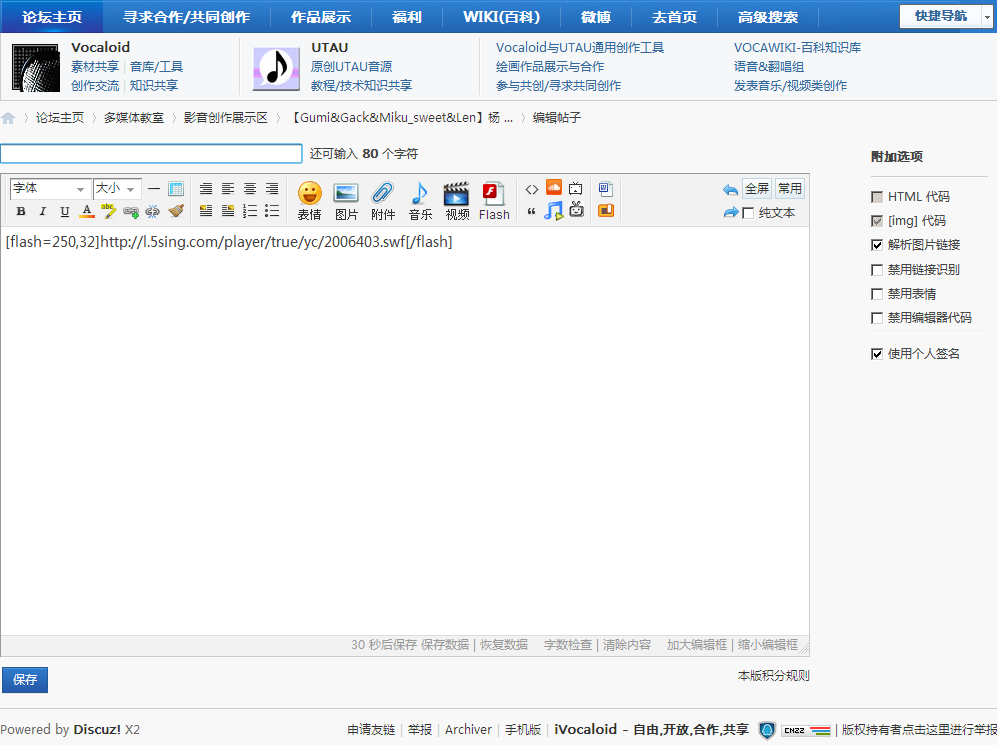Open the WIKI(百科) nav tab
This screenshot has height=745, width=997.
point(502,17)
